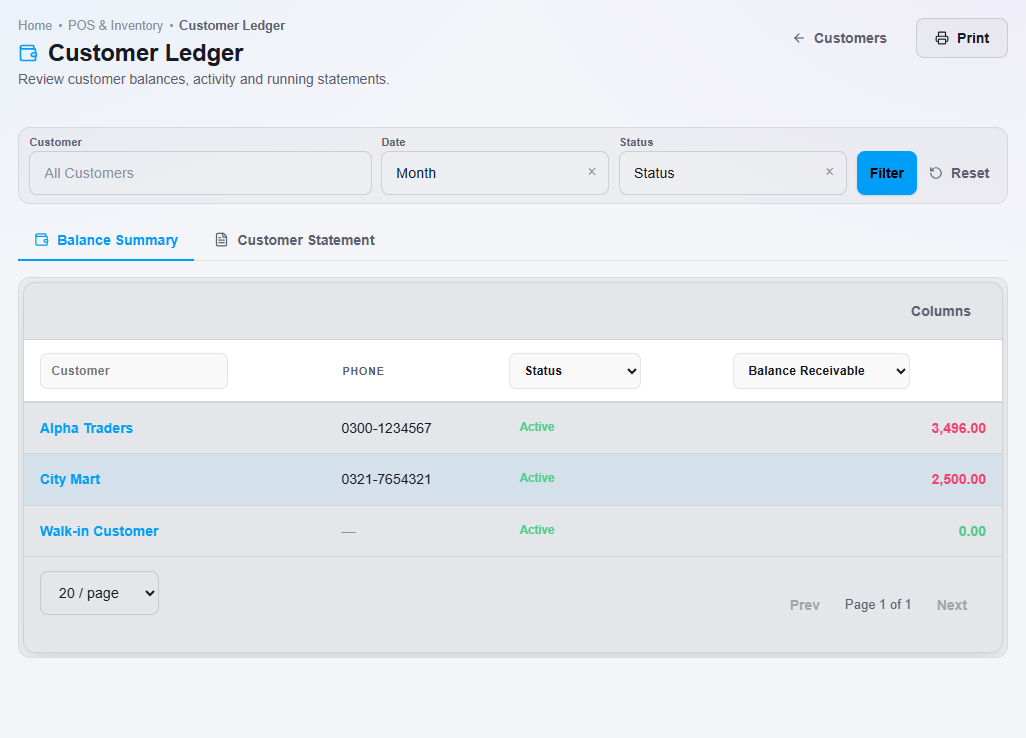
Task: Click the reset arrow icon beside Reset
Action: coord(936,173)
